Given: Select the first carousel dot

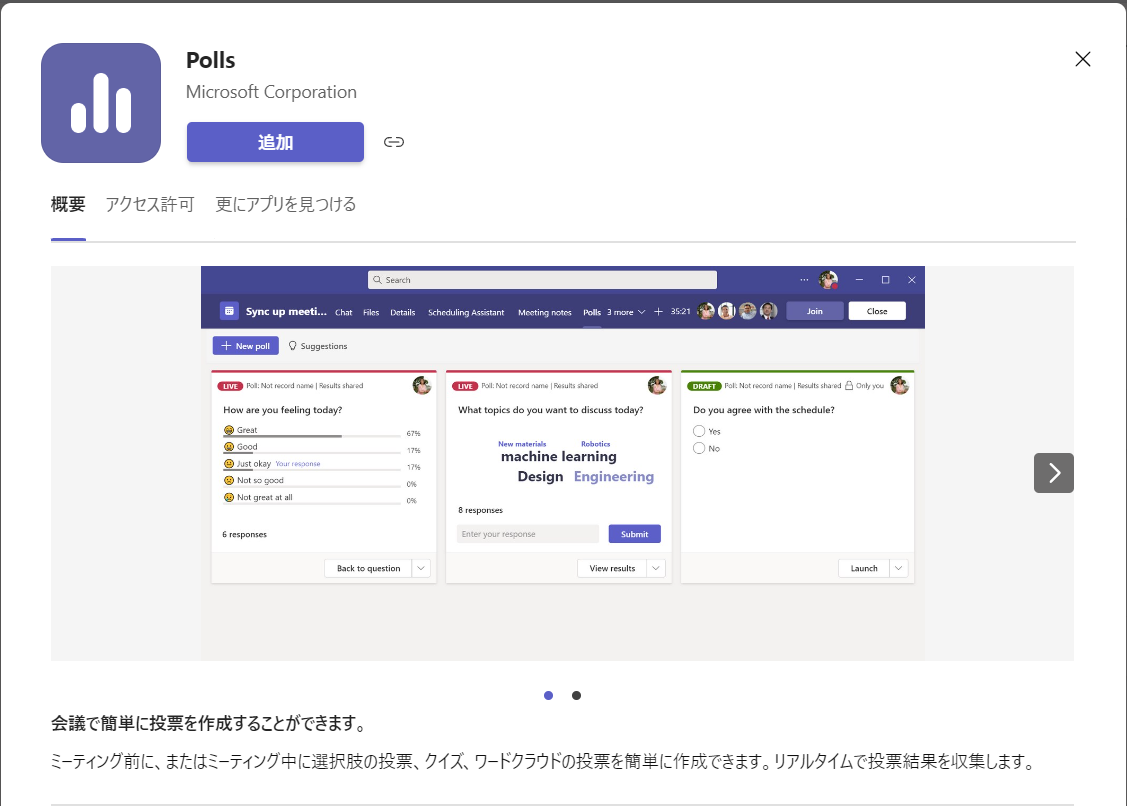Looking at the screenshot, I should pos(548,695).
